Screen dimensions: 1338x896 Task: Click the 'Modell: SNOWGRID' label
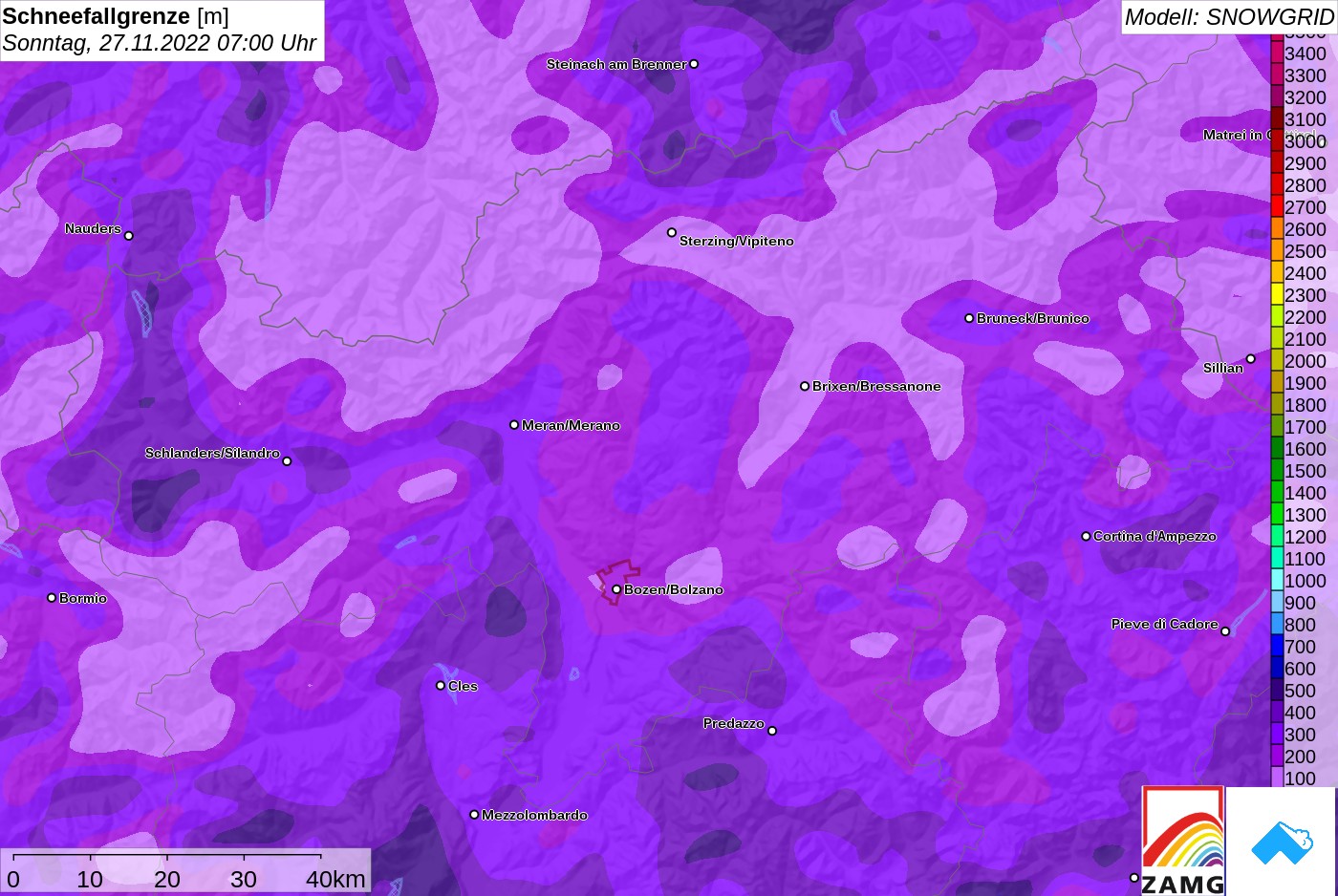click(x=1229, y=16)
